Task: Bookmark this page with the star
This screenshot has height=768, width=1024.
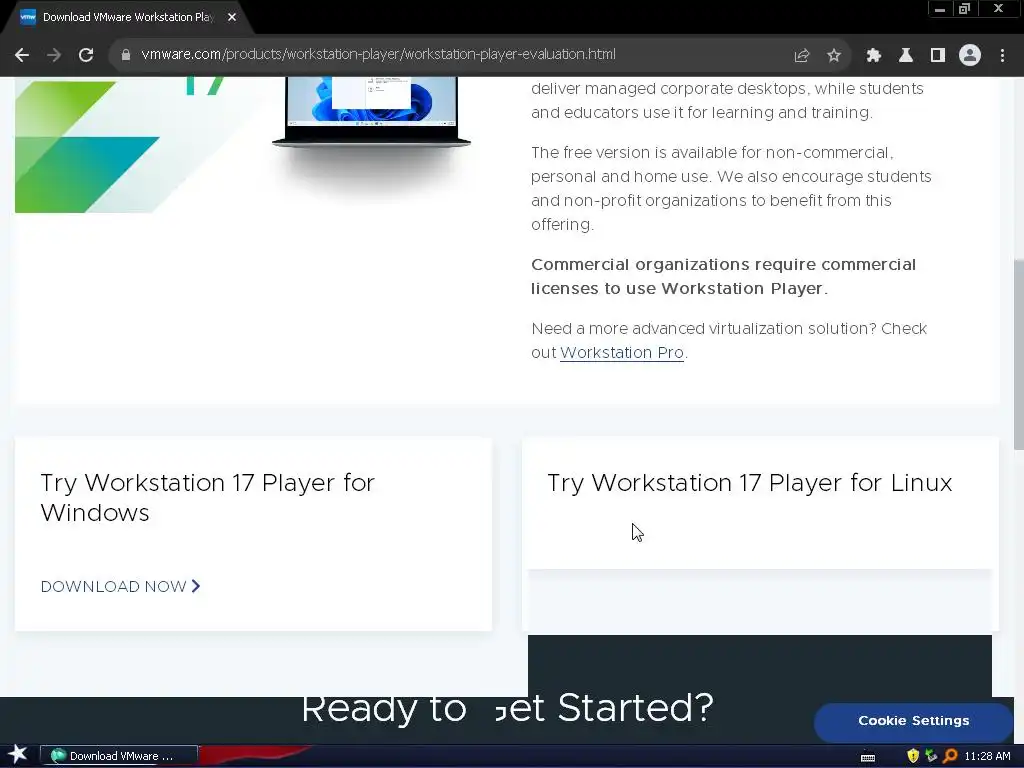Action: click(834, 55)
